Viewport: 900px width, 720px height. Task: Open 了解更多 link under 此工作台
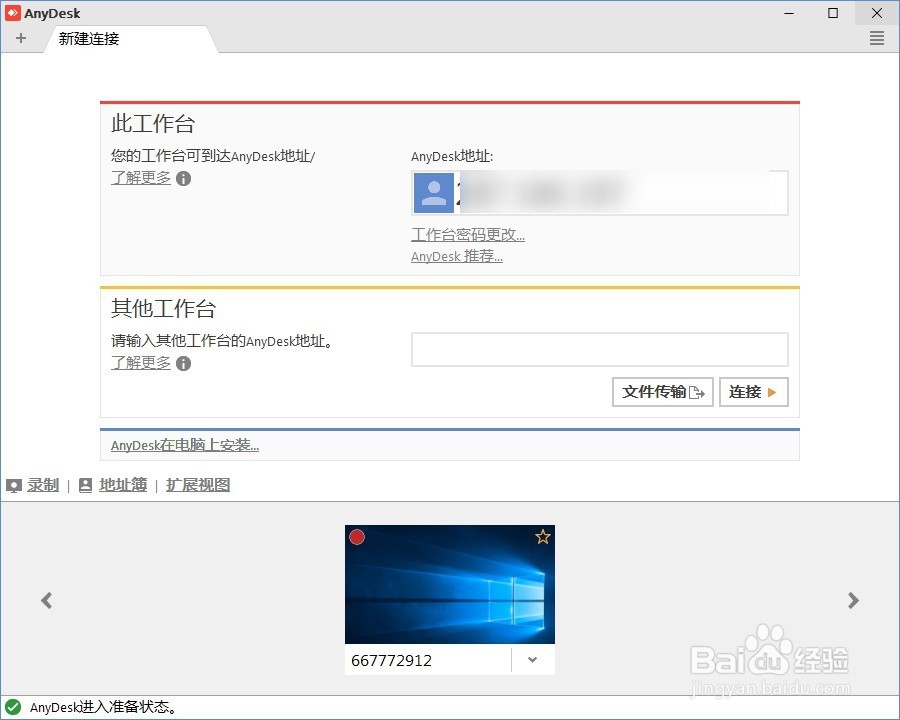click(141, 178)
